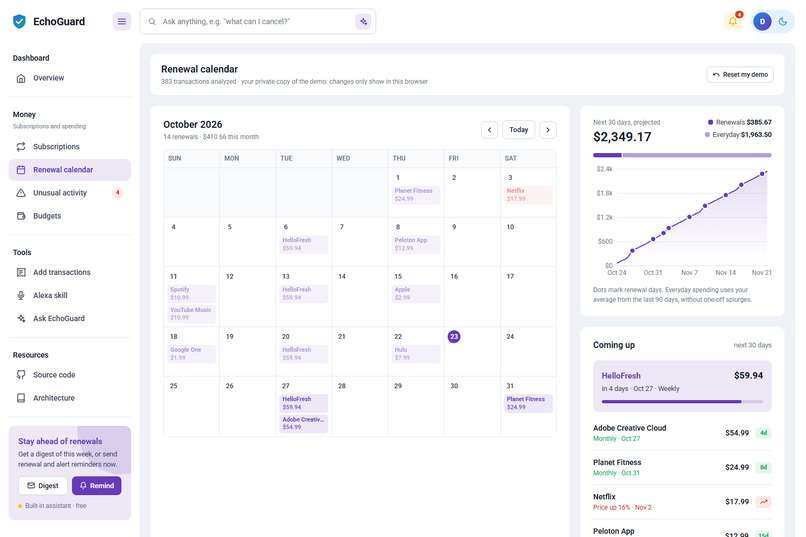Click the Renewal calendar sidebar icon
Image resolution: width=806 pixels, height=537 pixels.
tap(21, 170)
